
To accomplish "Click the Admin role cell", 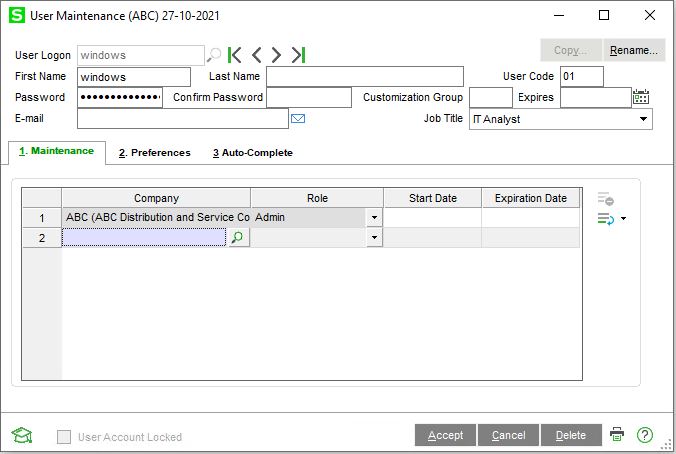I will coord(309,217).
